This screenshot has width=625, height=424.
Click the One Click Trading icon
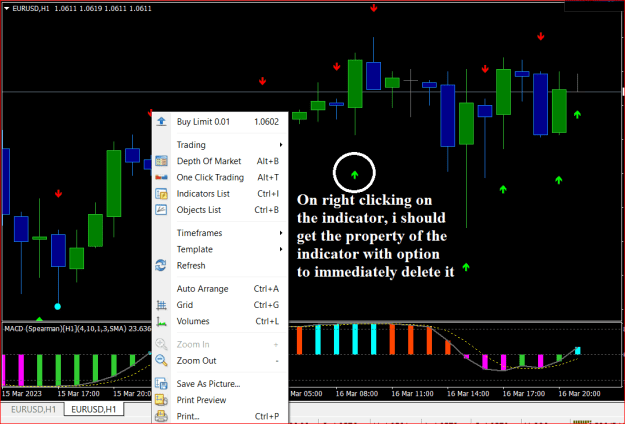[x=161, y=177]
